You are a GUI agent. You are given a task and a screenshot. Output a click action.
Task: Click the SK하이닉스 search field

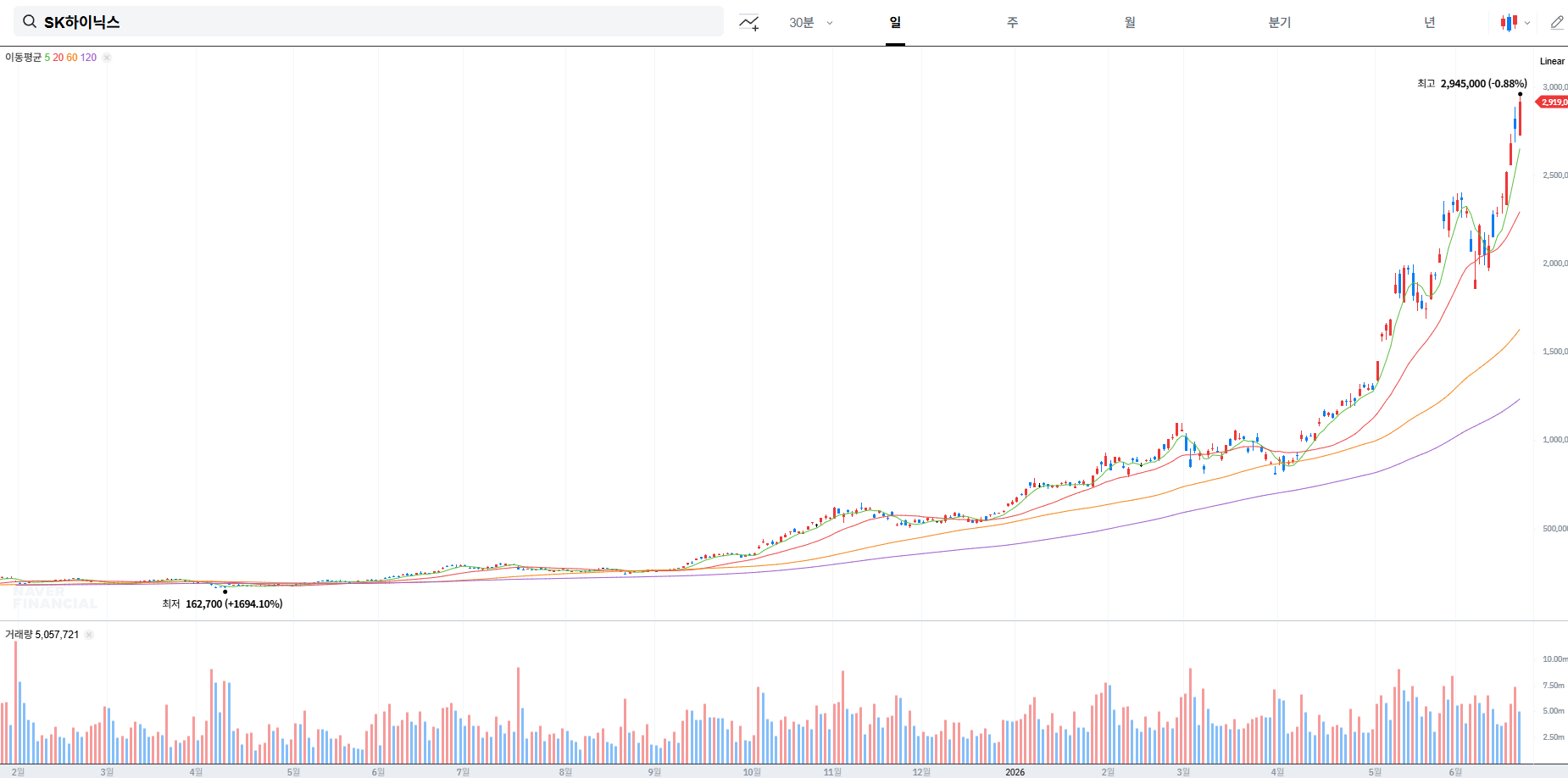point(369,22)
